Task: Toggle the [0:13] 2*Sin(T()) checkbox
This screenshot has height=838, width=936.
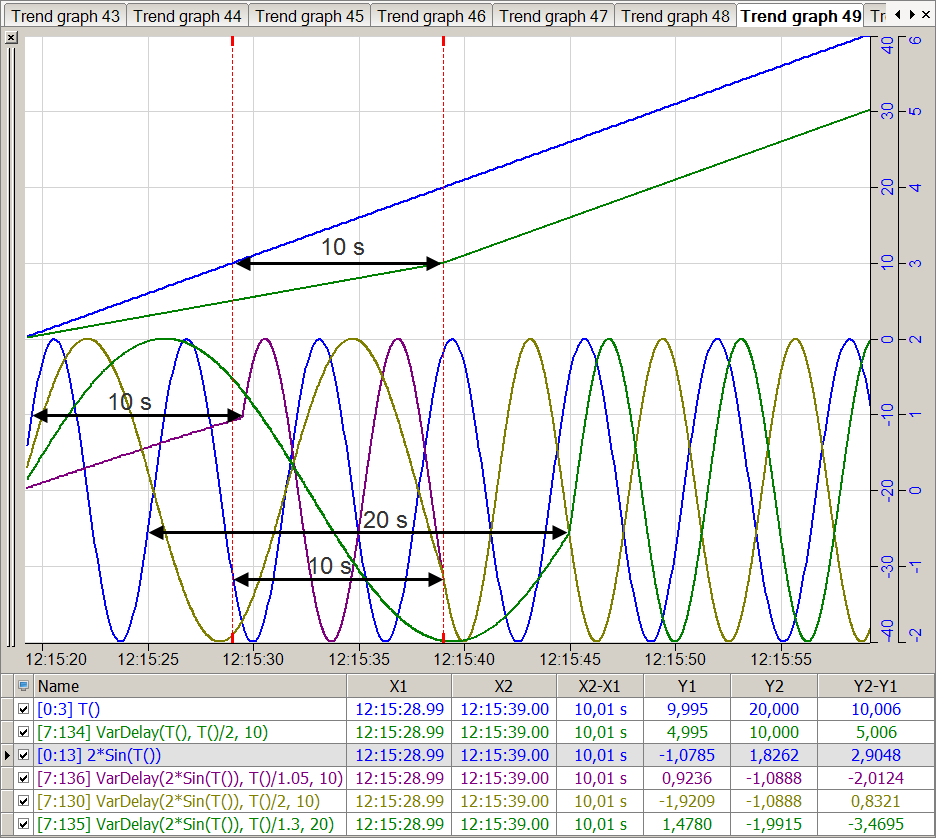Action: click(24, 756)
